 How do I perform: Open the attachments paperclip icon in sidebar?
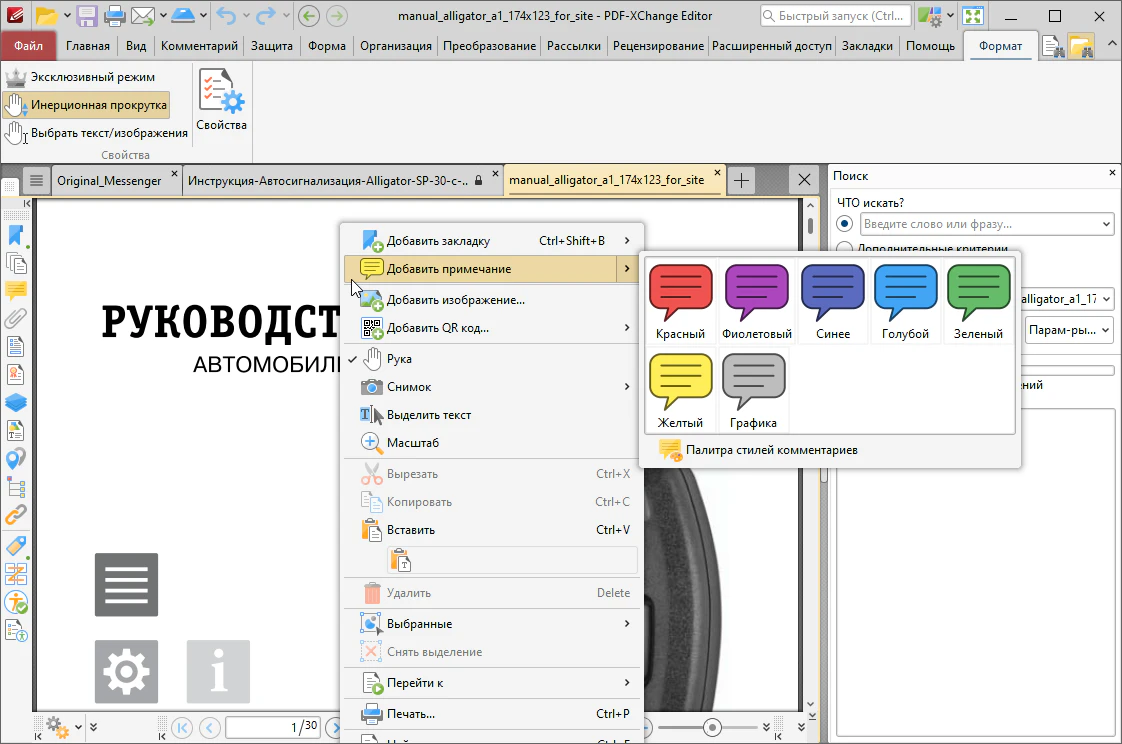pyautogui.click(x=16, y=319)
